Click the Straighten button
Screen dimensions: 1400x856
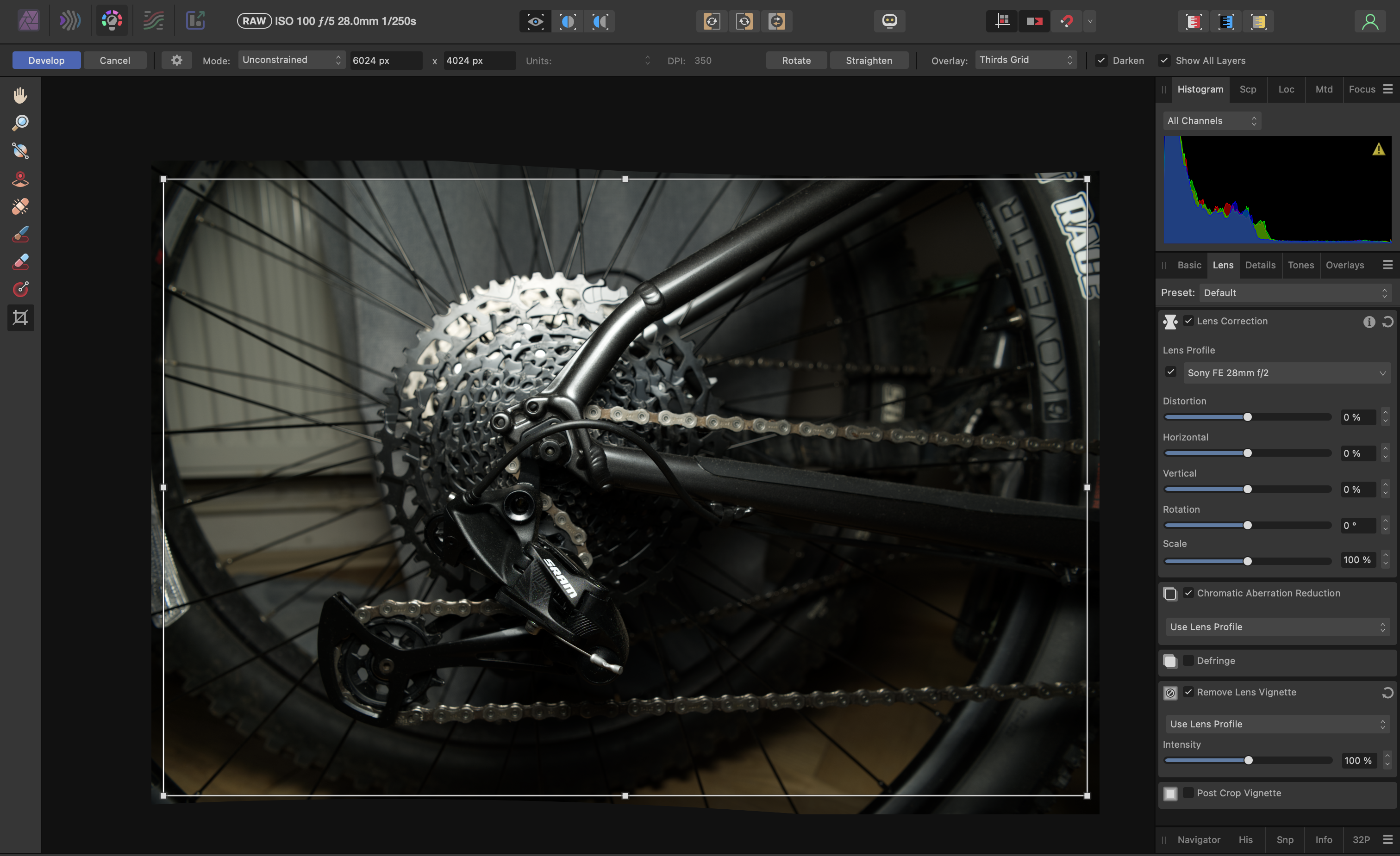(869, 60)
